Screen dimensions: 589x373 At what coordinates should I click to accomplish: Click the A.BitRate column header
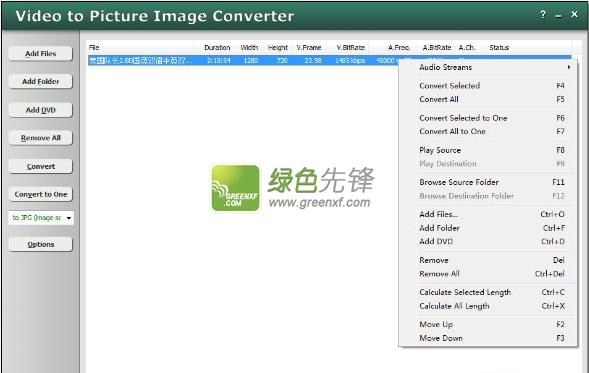pos(436,48)
